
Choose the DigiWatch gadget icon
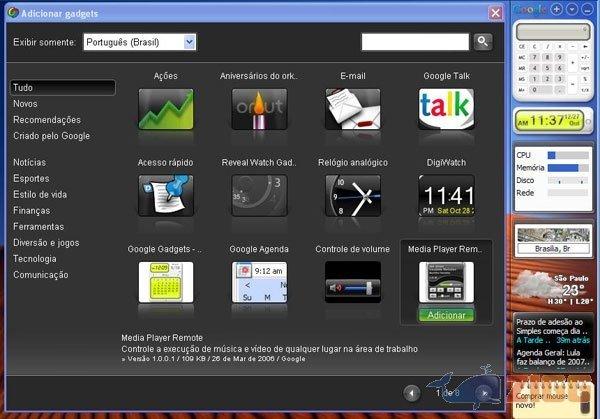point(445,194)
